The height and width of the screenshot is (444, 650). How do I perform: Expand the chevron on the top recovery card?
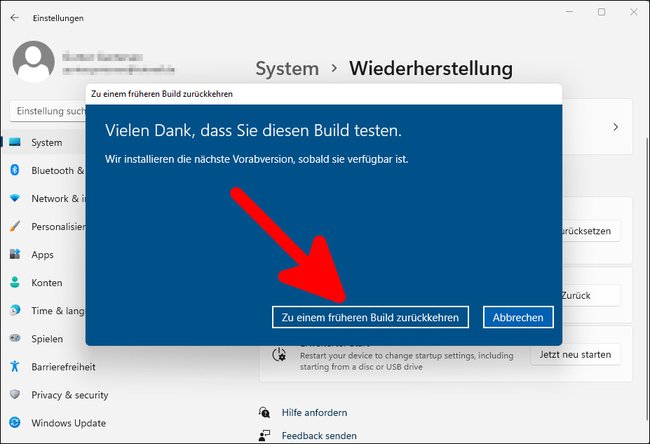pyautogui.click(x=616, y=127)
